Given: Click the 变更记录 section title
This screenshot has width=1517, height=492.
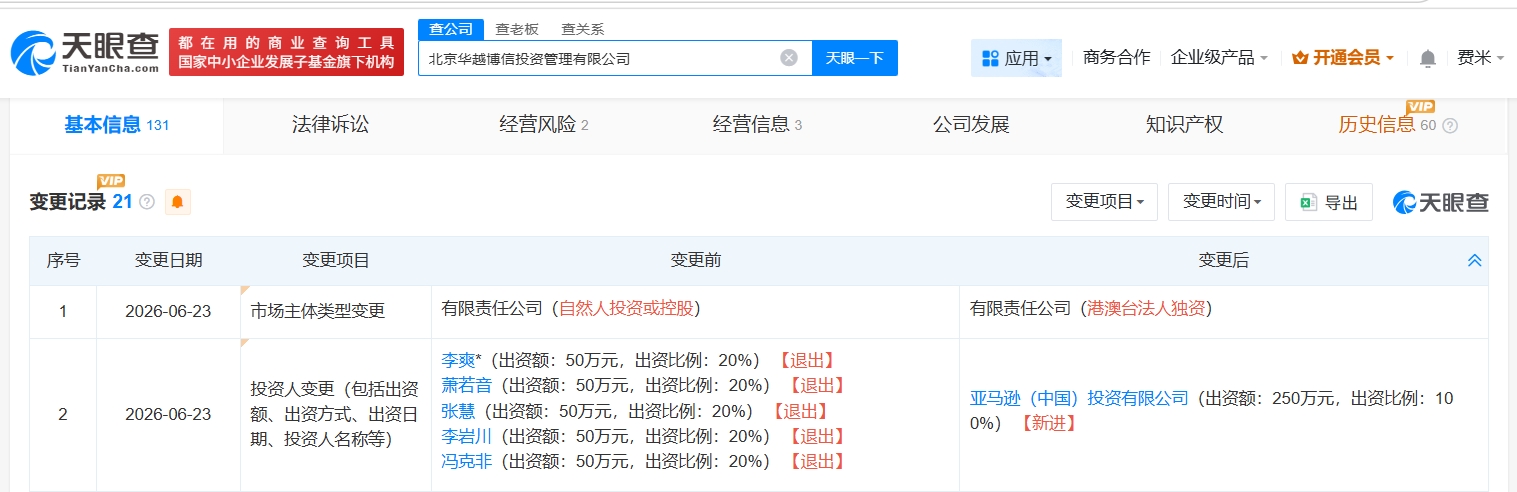Looking at the screenshot, I should point(67,202).
